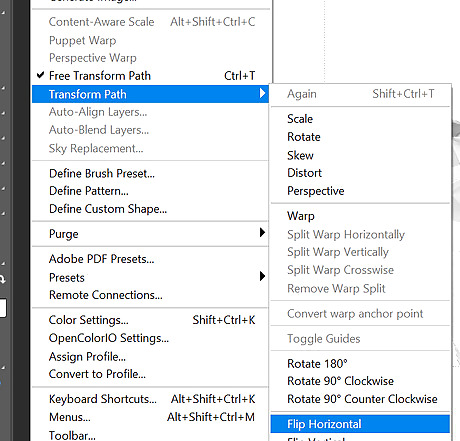Choose the Distort transform option
Viewport: 460px width, 441px height.
click(360, 173)
